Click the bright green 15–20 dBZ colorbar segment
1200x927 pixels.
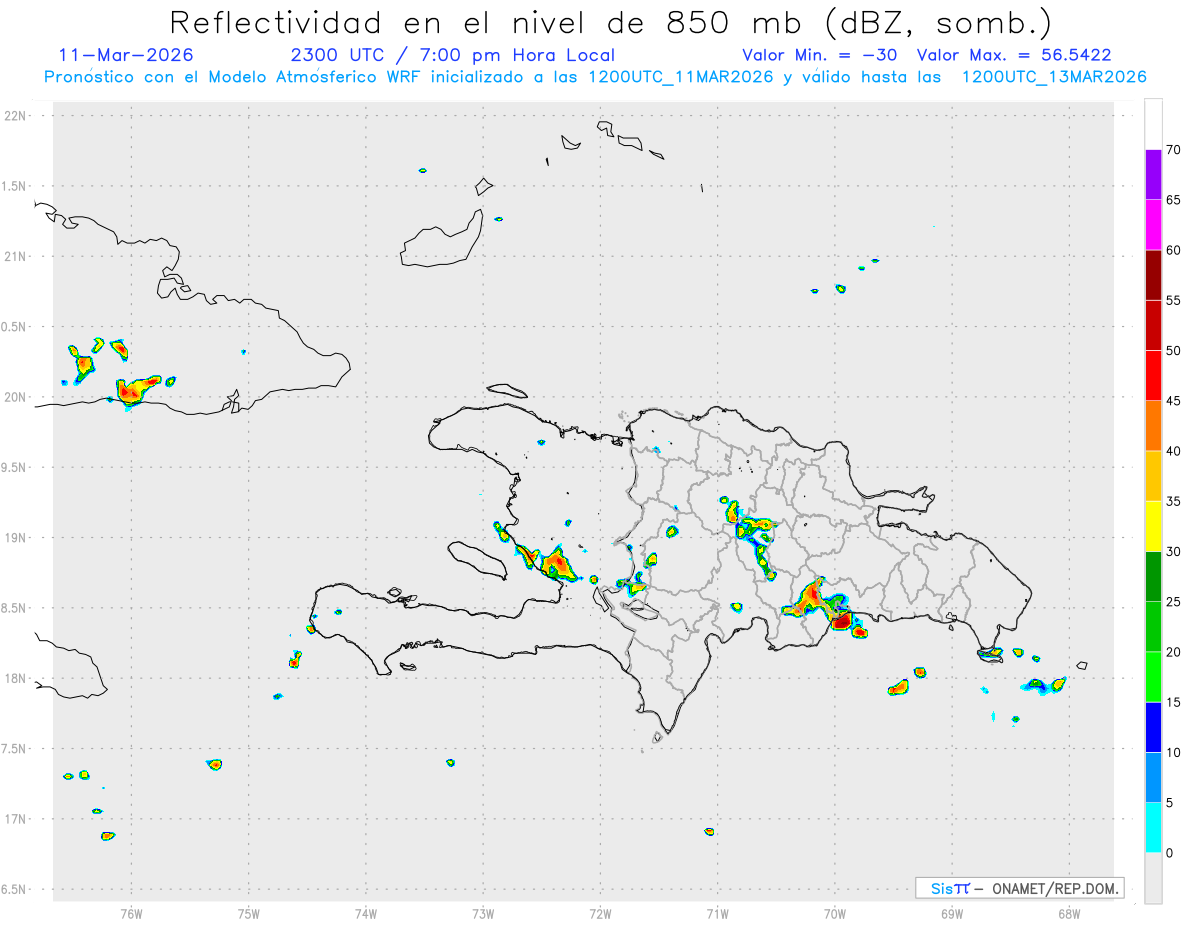coord(1153,677)
